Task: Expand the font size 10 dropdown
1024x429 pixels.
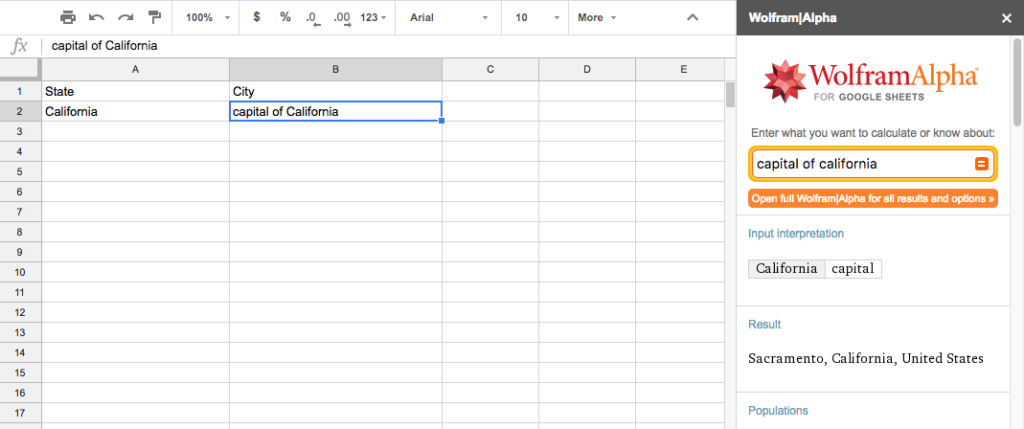Action: coord(534,17)
